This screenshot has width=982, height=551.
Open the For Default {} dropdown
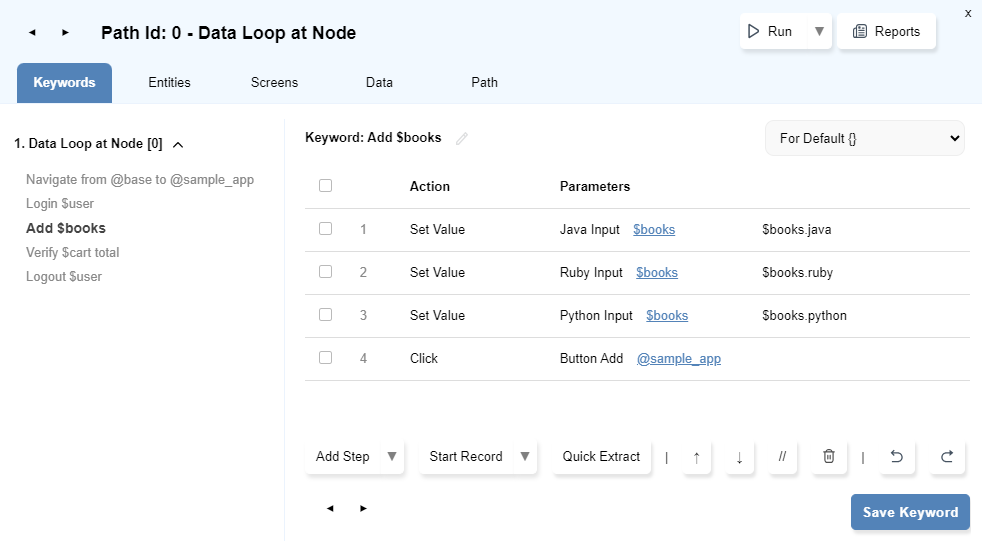point(864,139)
